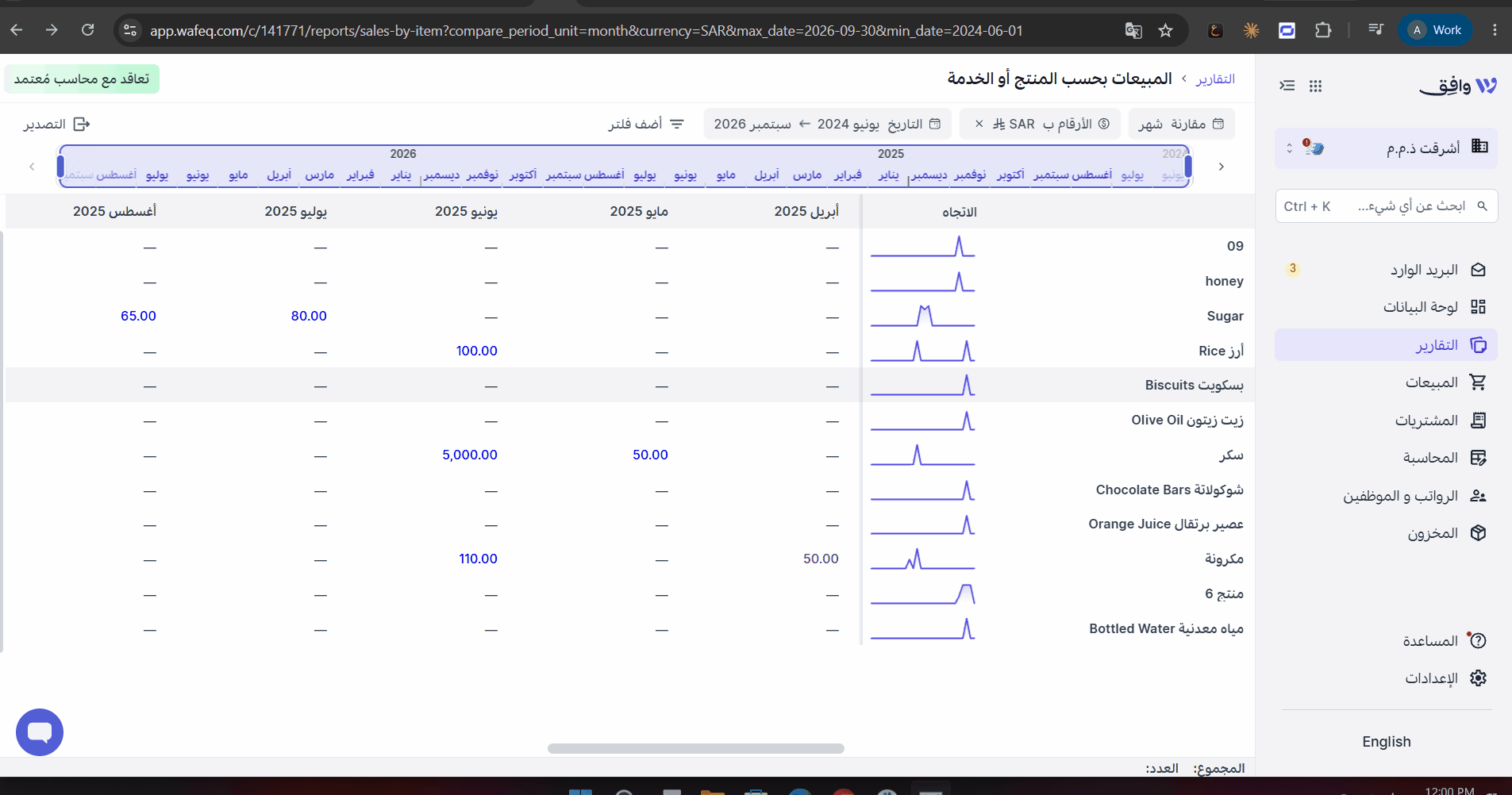Open the apps grid icon

1315,86
